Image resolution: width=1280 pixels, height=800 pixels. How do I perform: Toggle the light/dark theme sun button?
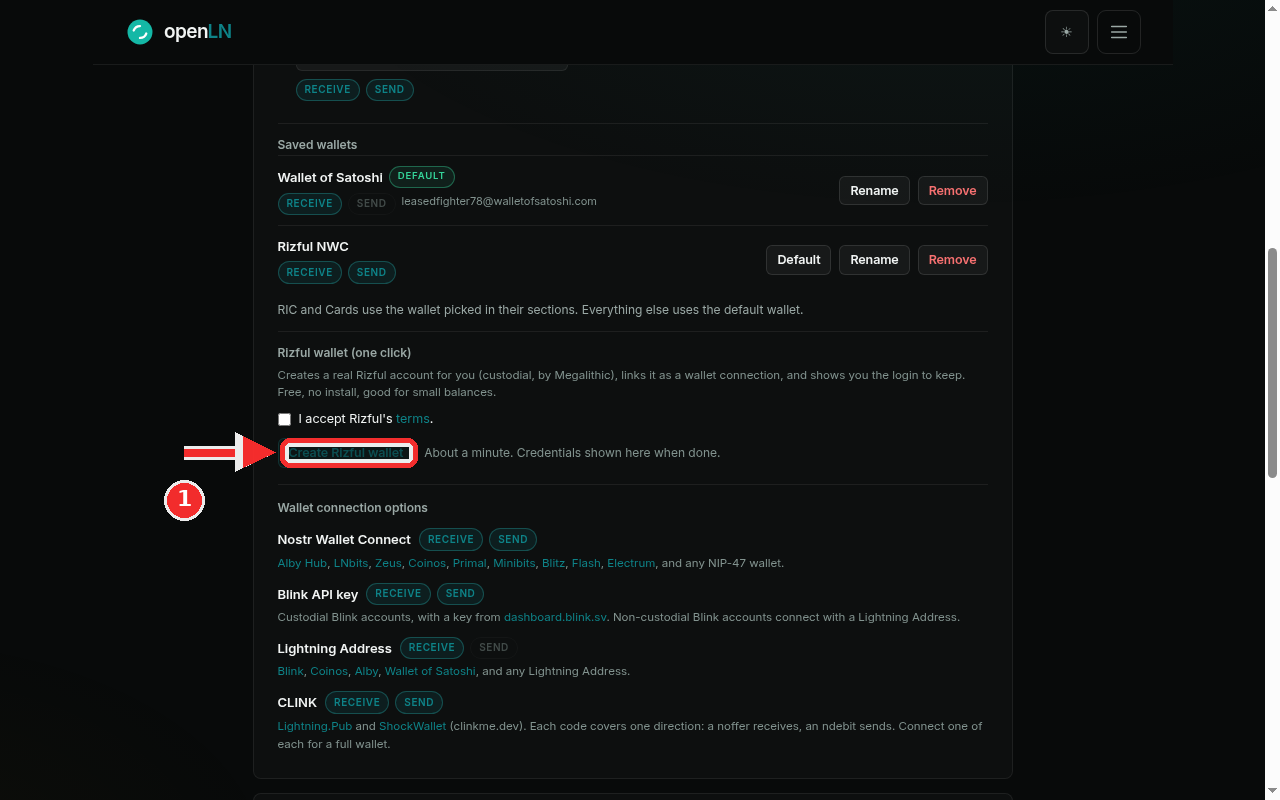[1067, 32]
